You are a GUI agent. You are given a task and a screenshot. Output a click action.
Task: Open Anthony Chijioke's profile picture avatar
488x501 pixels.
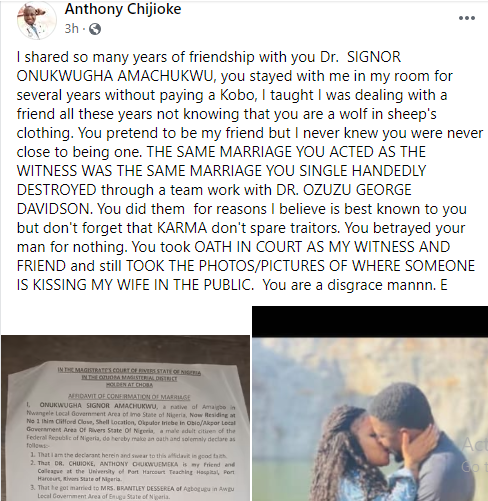(37, 21)
